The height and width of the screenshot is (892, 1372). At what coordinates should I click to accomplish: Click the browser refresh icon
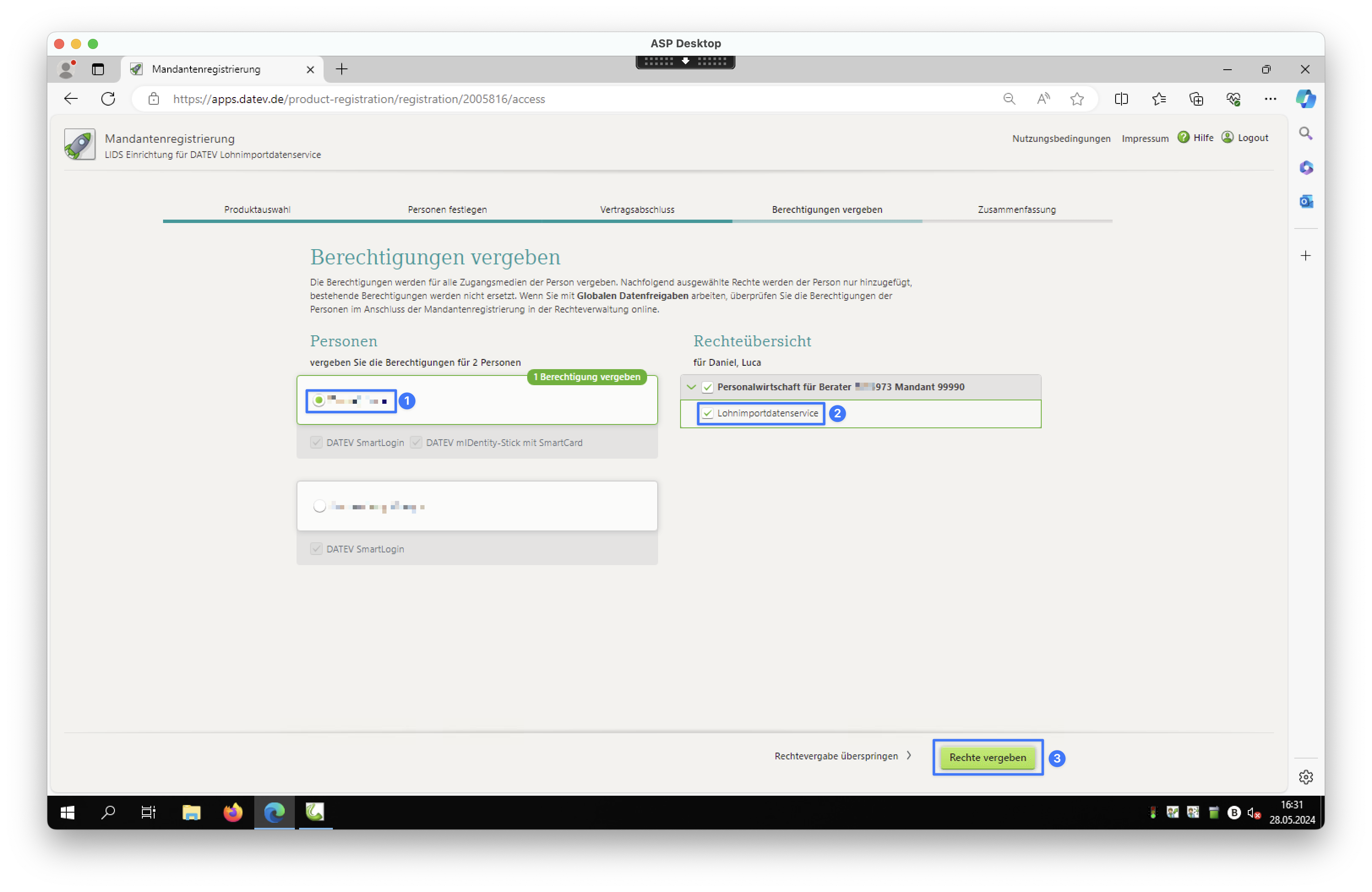click(x=108, y=99)
